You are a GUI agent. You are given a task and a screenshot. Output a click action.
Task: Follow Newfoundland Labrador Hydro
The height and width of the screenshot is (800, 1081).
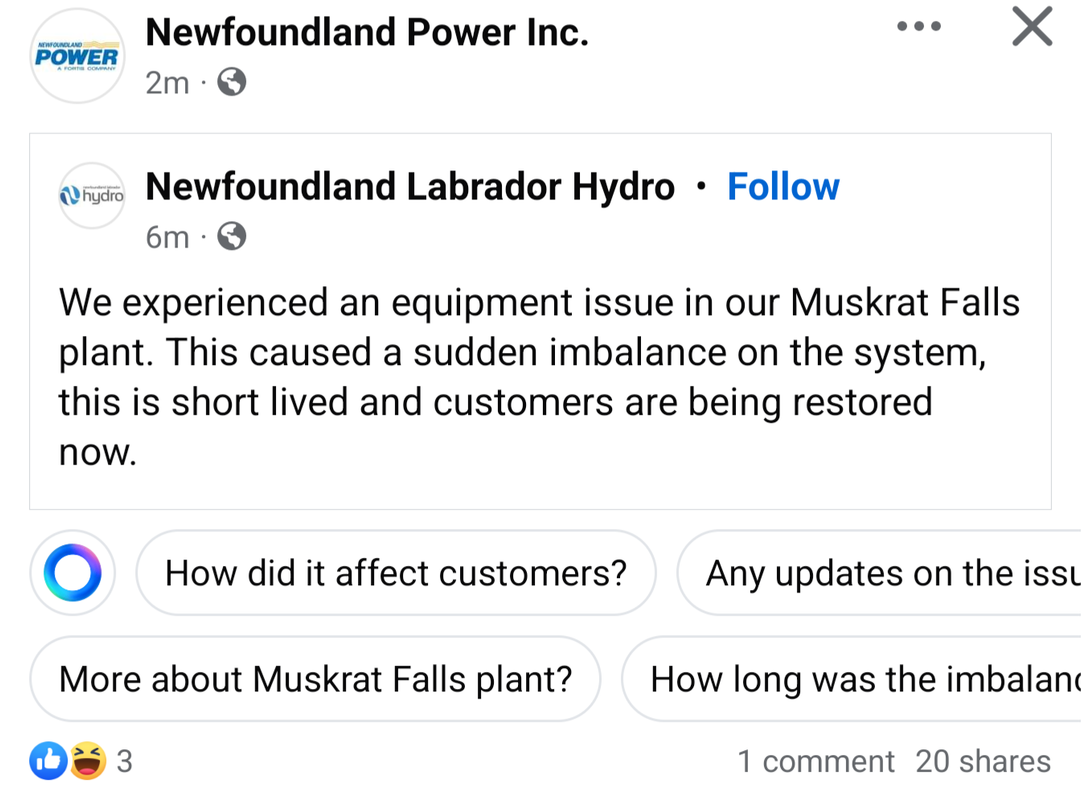pyautogui.click(x=783, y=187)
